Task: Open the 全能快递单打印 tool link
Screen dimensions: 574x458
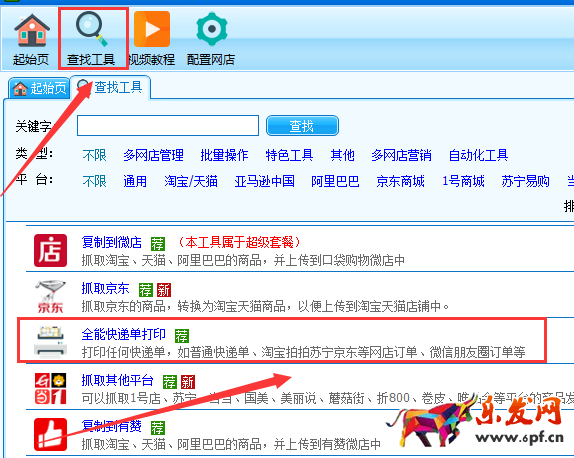Action: (x=124, y=334)
